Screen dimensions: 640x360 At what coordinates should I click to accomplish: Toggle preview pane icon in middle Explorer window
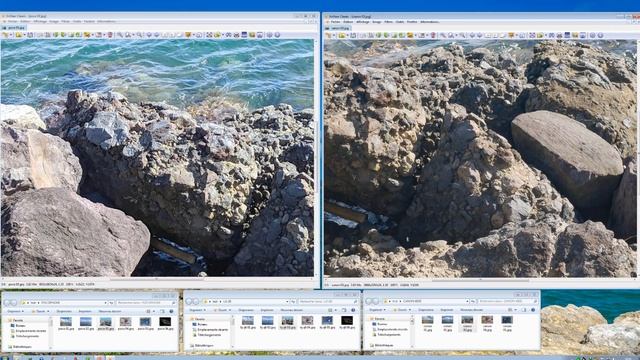click(344, 310)
